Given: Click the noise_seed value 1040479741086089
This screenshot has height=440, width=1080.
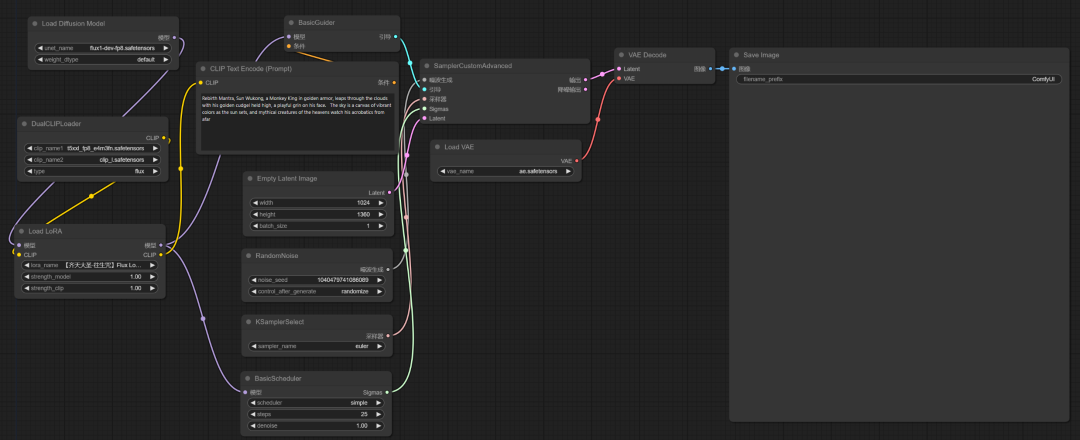Looking at the screenshot, I should click(x=342, y=280).
